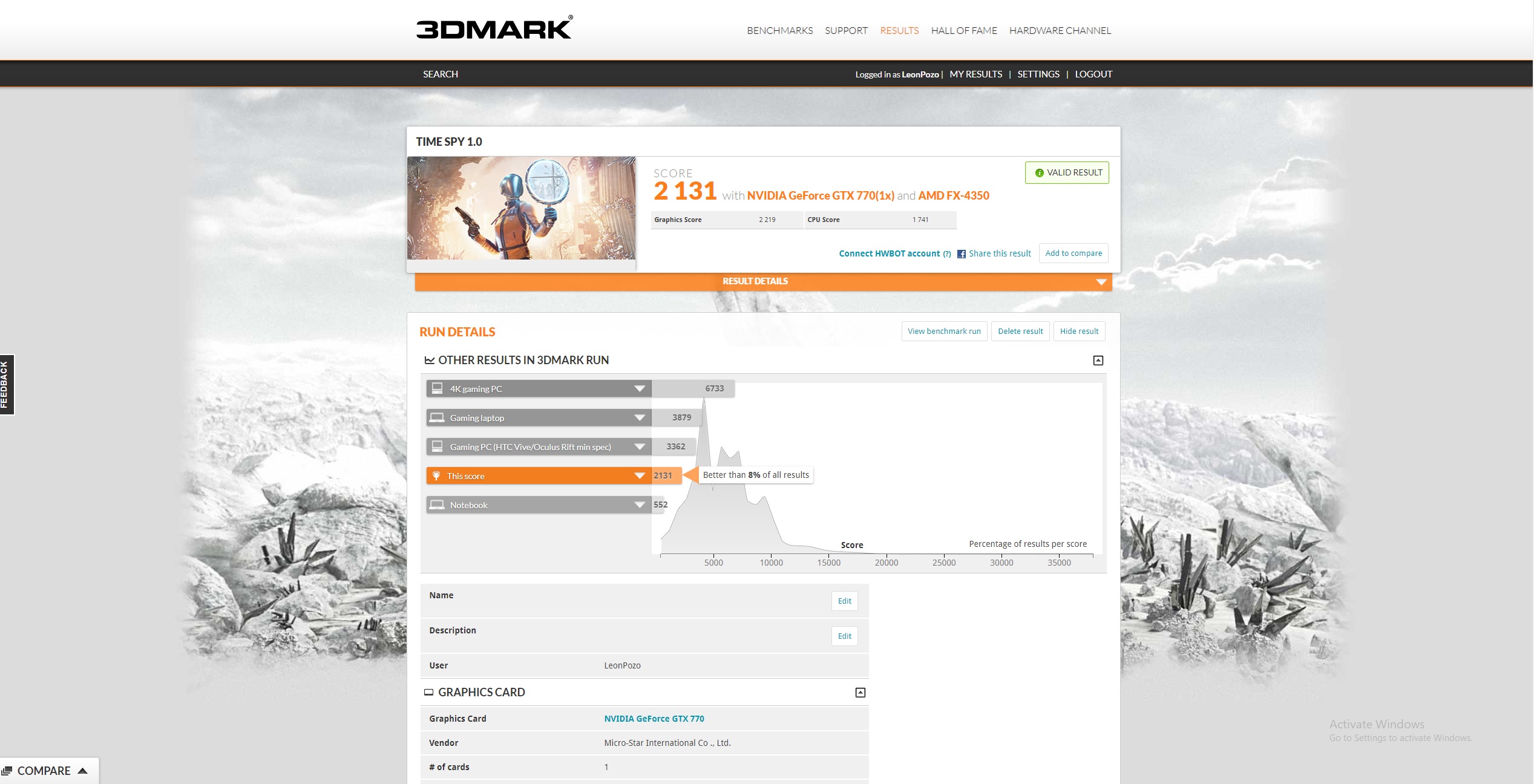This screenshot has width=1534, height=784.
Task: Click the vendor Micro-Star International text
Action: click(667, 743)
